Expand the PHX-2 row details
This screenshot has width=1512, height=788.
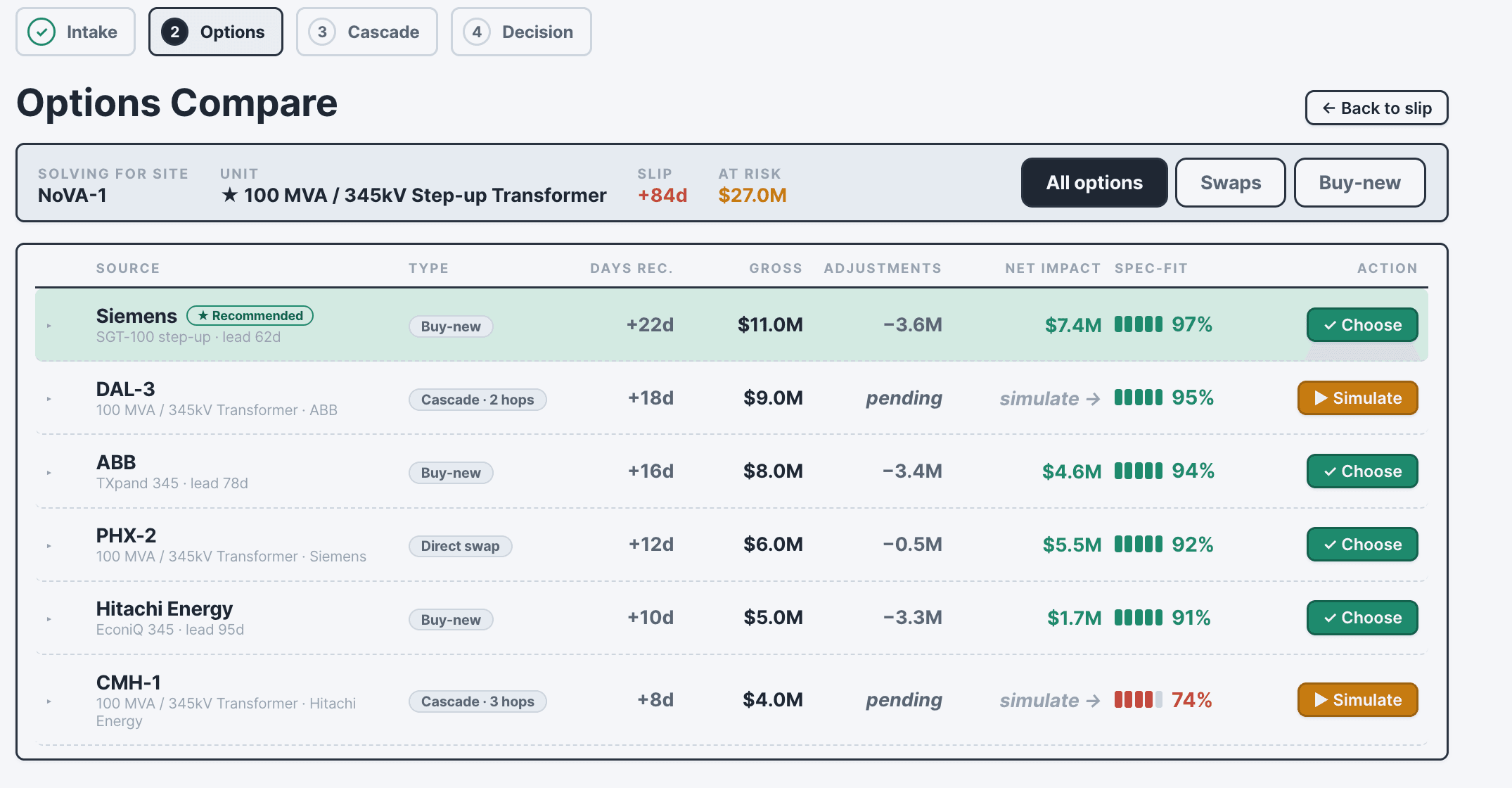49,545
